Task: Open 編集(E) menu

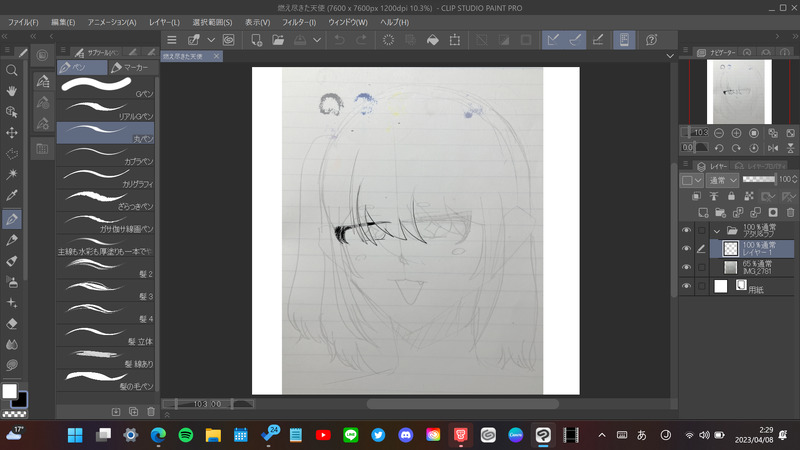Action: 63,22
